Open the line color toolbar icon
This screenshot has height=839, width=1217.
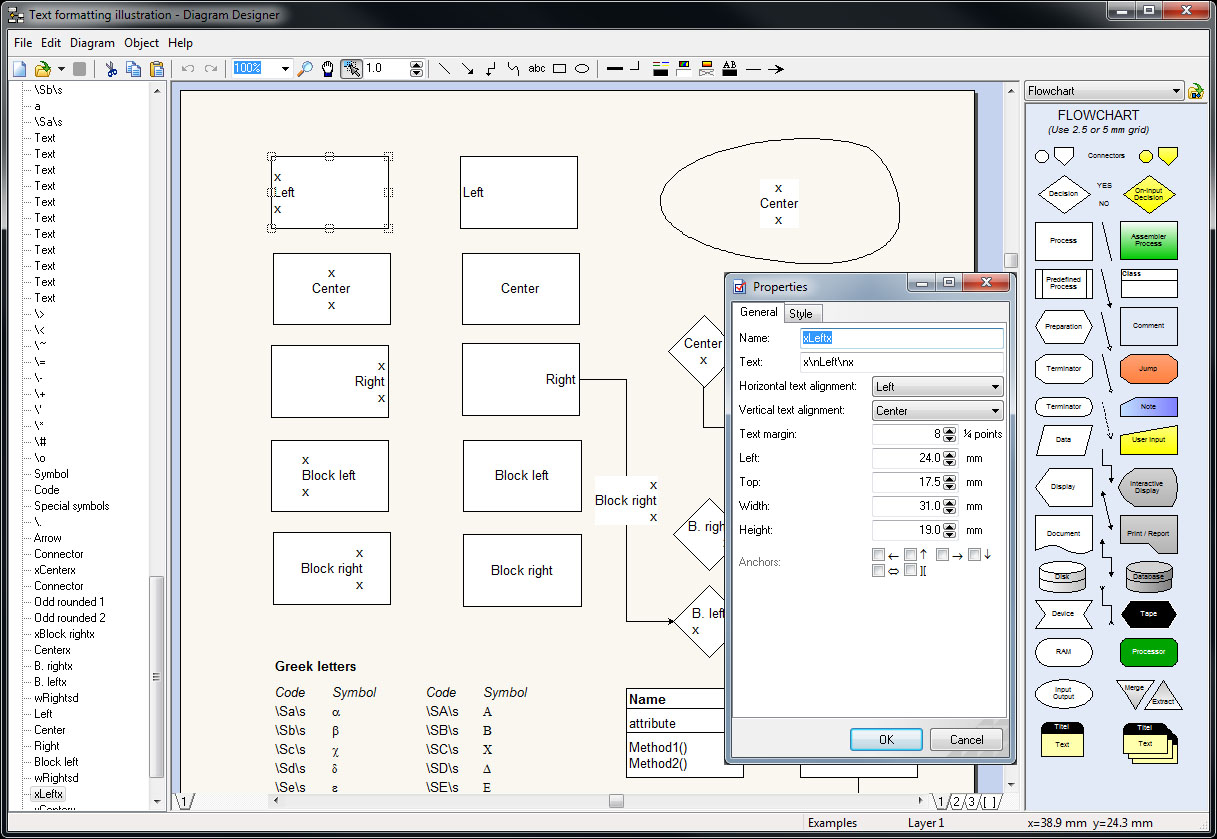661,69
